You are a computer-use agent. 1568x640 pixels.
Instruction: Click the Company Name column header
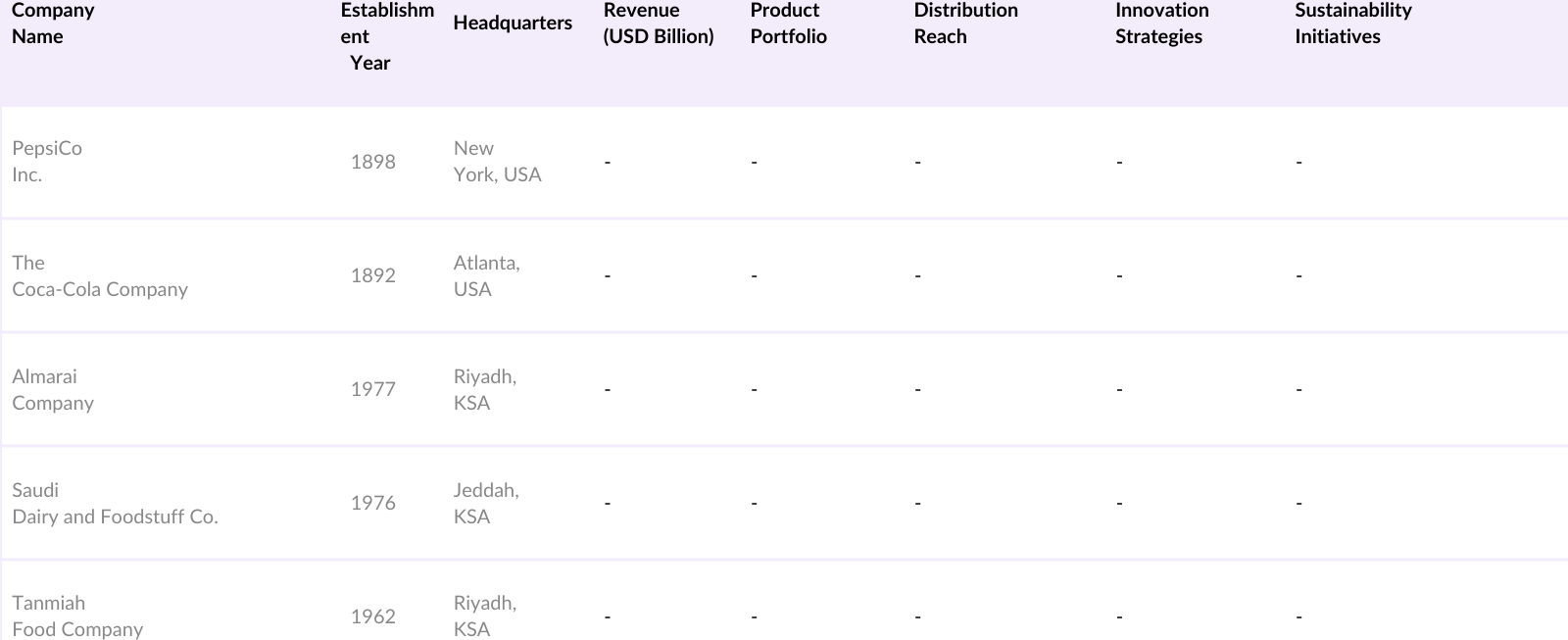pyautogui.click(x=53, y=24)
